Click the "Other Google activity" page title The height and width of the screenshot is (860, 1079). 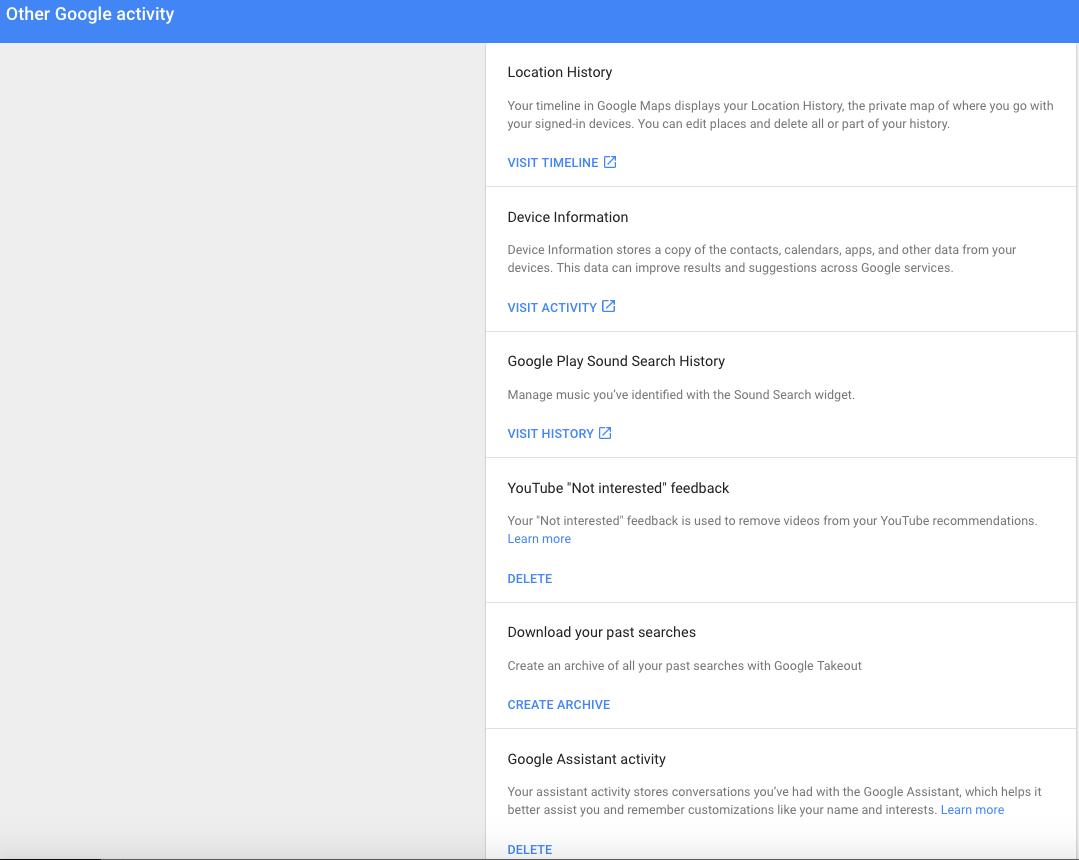pos(90,15)
